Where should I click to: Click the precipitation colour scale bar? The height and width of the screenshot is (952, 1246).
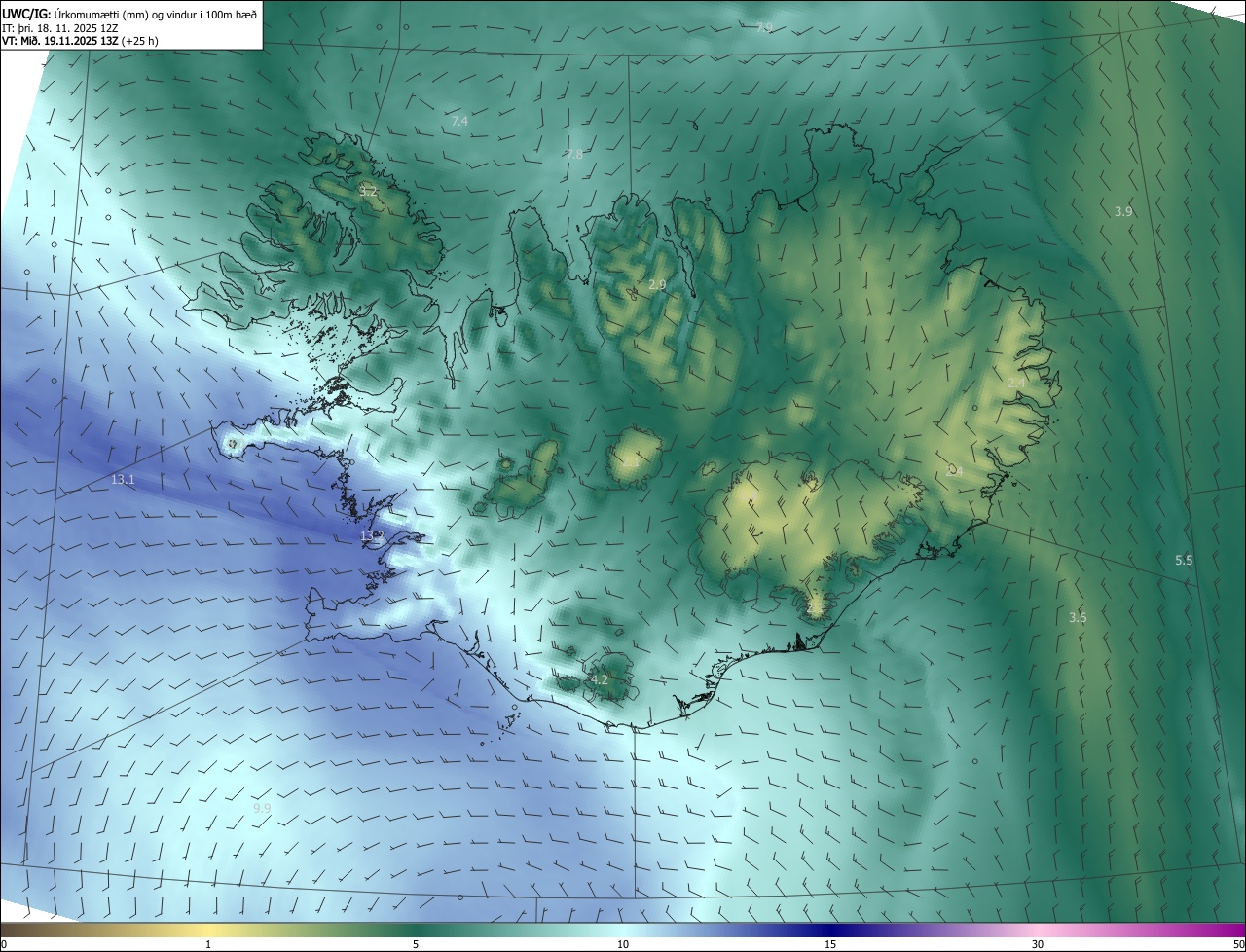coord(623,930)
